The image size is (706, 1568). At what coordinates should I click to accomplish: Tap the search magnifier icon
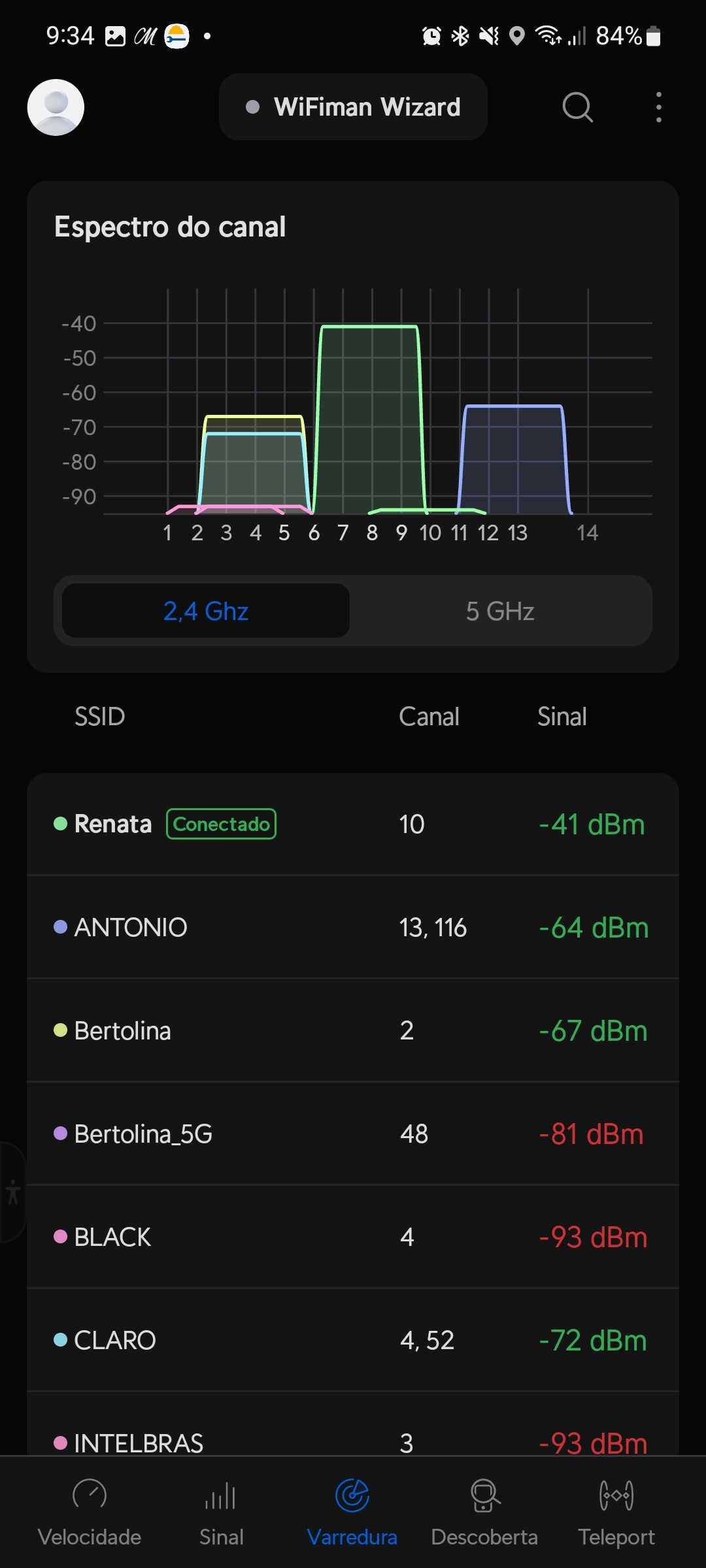coord(577,107)
